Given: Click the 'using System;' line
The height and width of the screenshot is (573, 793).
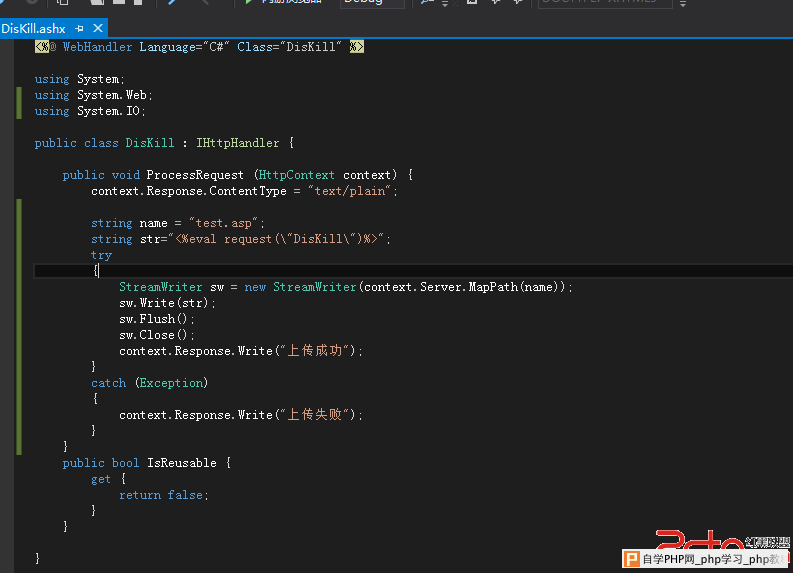Looking at the screenshot, I should point(79,79).
